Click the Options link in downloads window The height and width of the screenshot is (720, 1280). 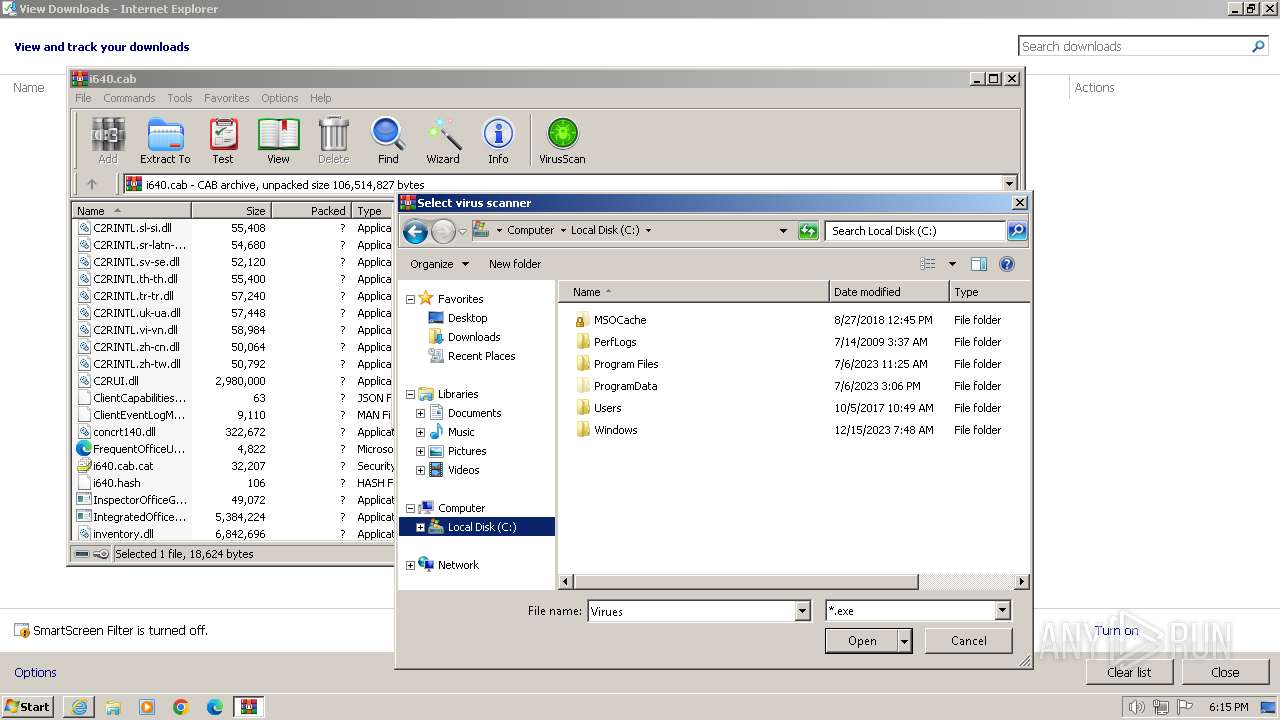pos(35,672)
